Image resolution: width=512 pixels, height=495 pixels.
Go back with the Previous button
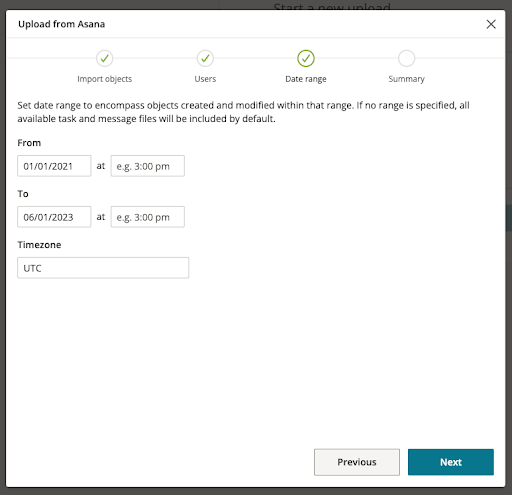point(357,462)
